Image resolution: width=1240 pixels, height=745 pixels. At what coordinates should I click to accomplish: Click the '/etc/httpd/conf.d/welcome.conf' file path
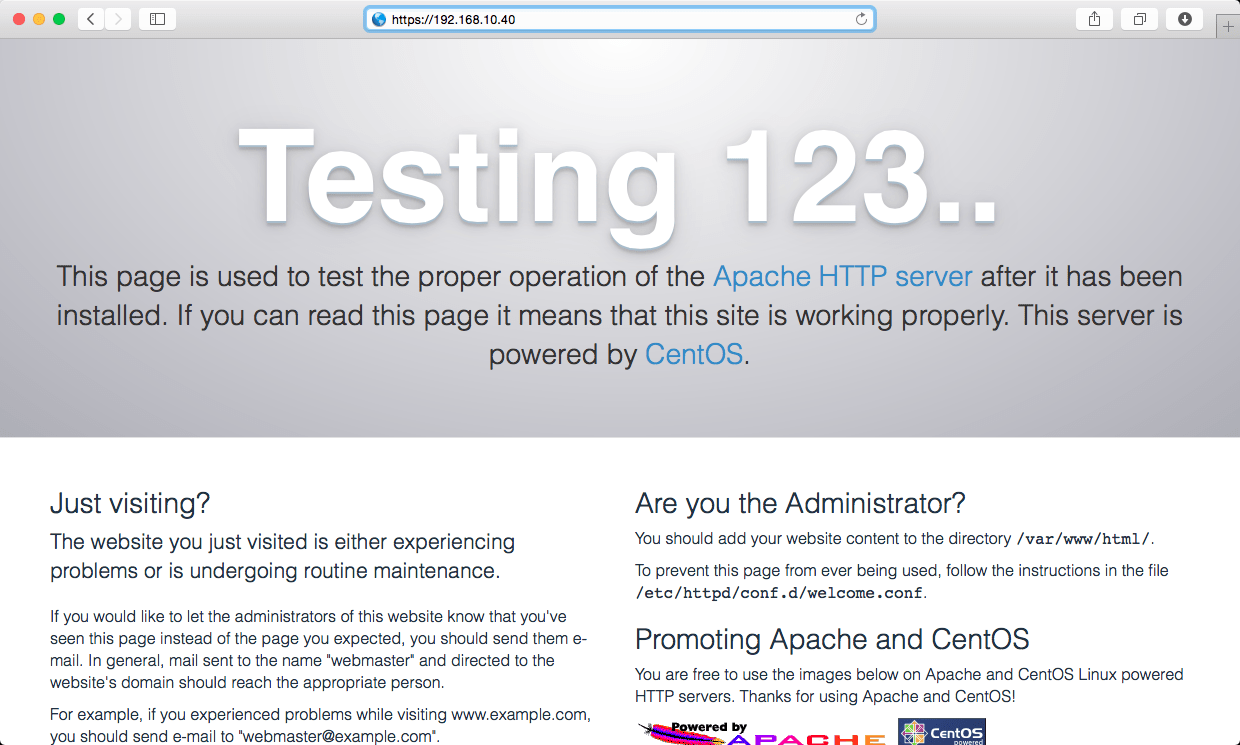coord(779,592)
